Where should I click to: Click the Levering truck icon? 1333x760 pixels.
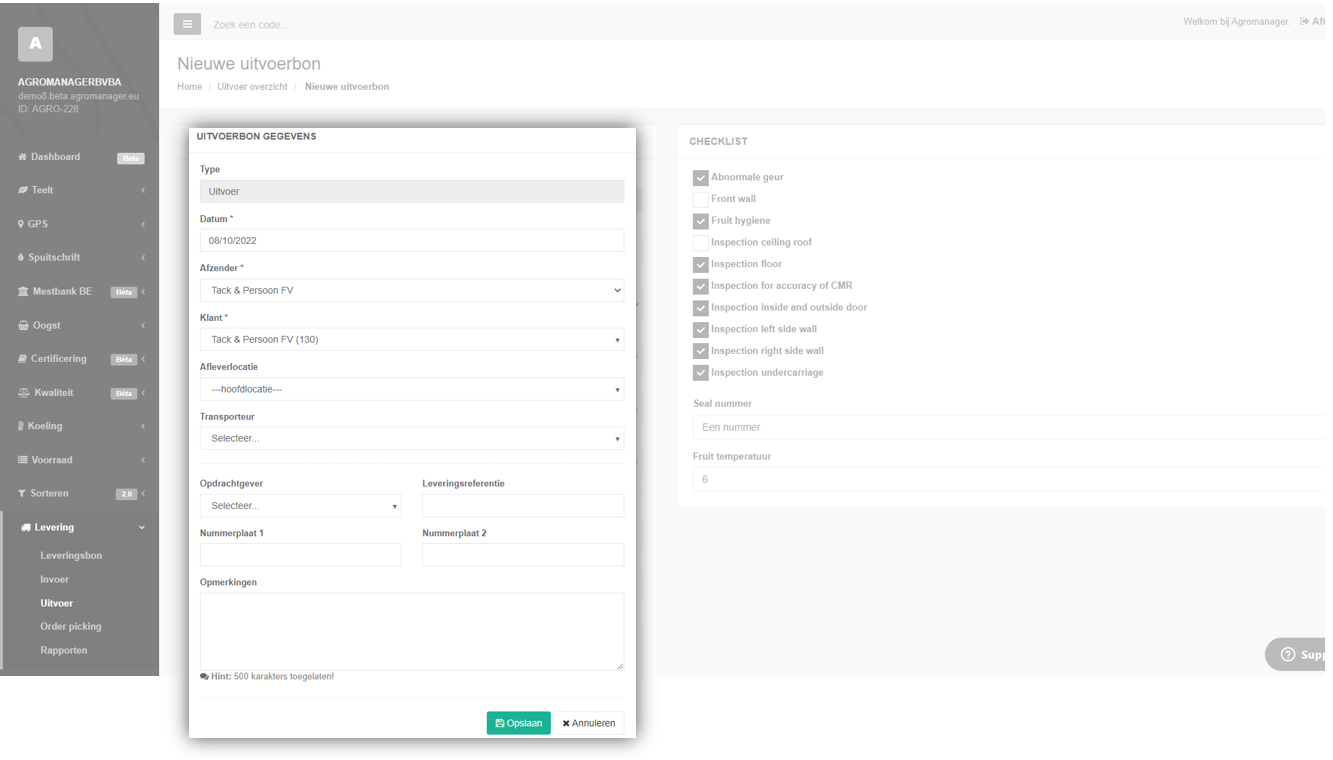26,527
